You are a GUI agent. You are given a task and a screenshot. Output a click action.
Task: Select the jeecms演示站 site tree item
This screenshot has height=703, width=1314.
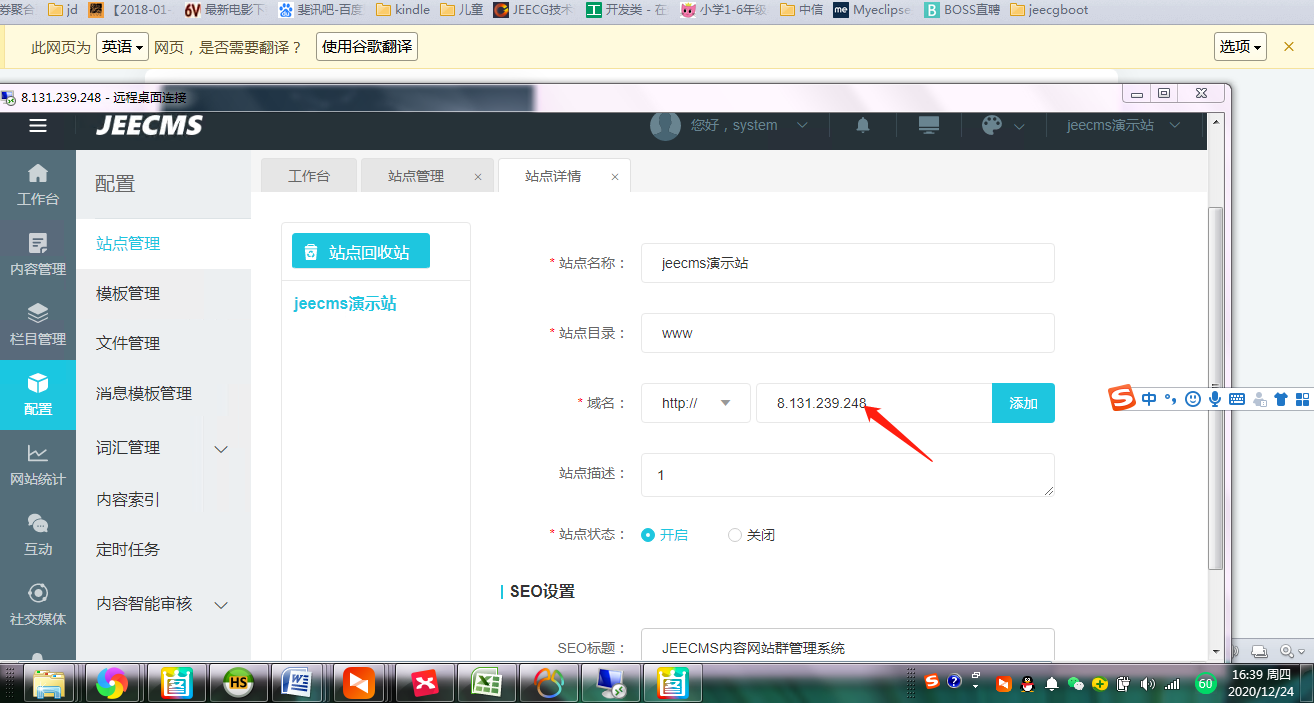(x=345, y=303)
